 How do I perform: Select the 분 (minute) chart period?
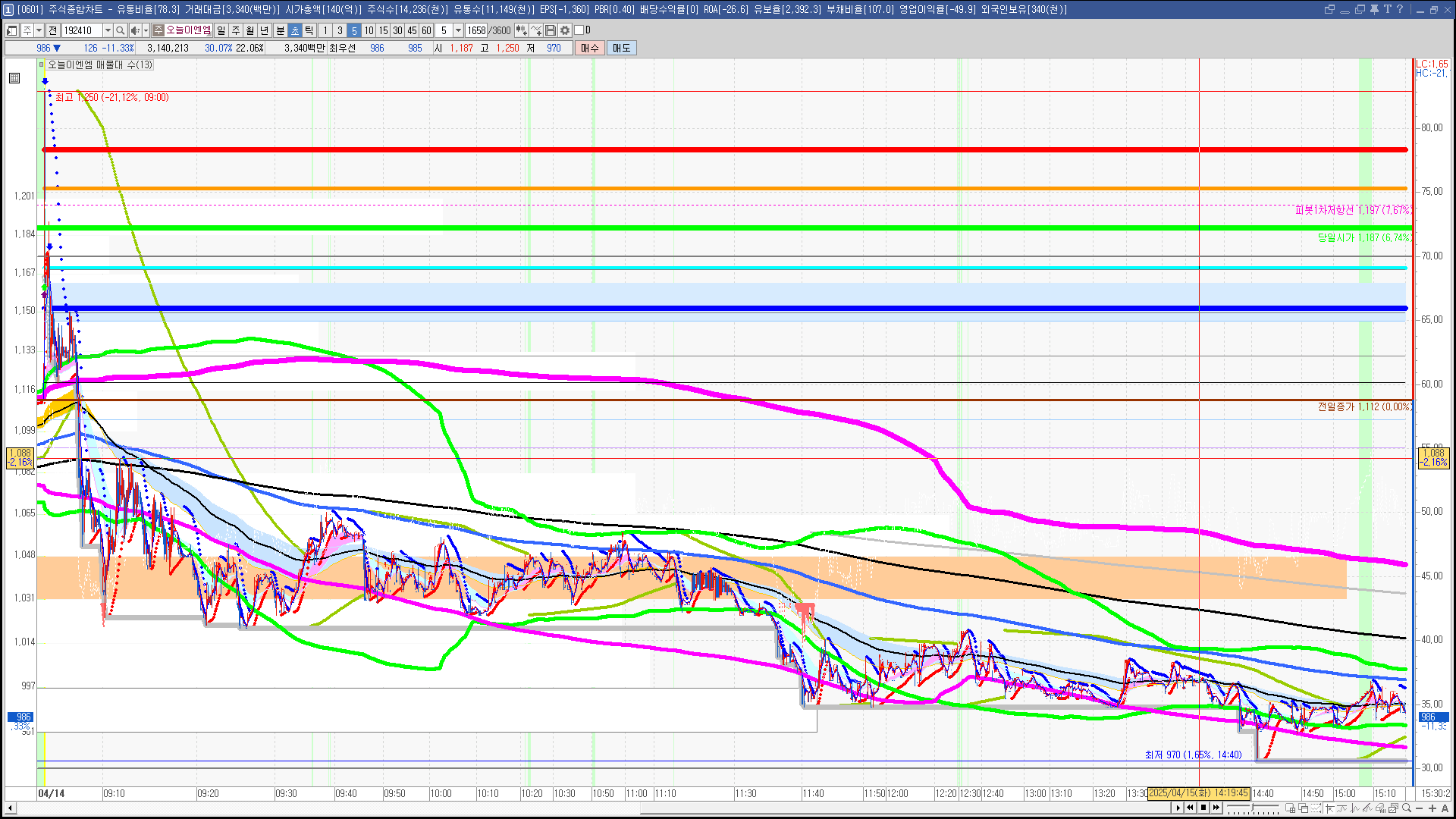point(280,30)
